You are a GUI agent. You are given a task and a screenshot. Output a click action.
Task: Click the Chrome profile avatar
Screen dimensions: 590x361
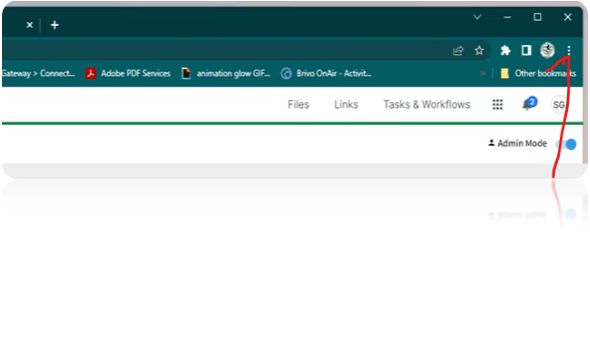tap(547, 50)
